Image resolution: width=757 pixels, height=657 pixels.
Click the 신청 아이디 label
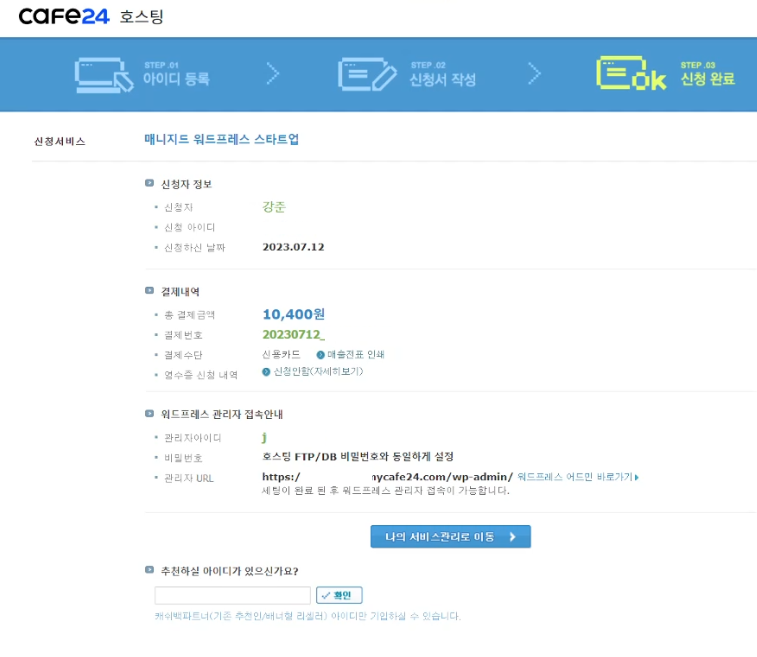189,227
